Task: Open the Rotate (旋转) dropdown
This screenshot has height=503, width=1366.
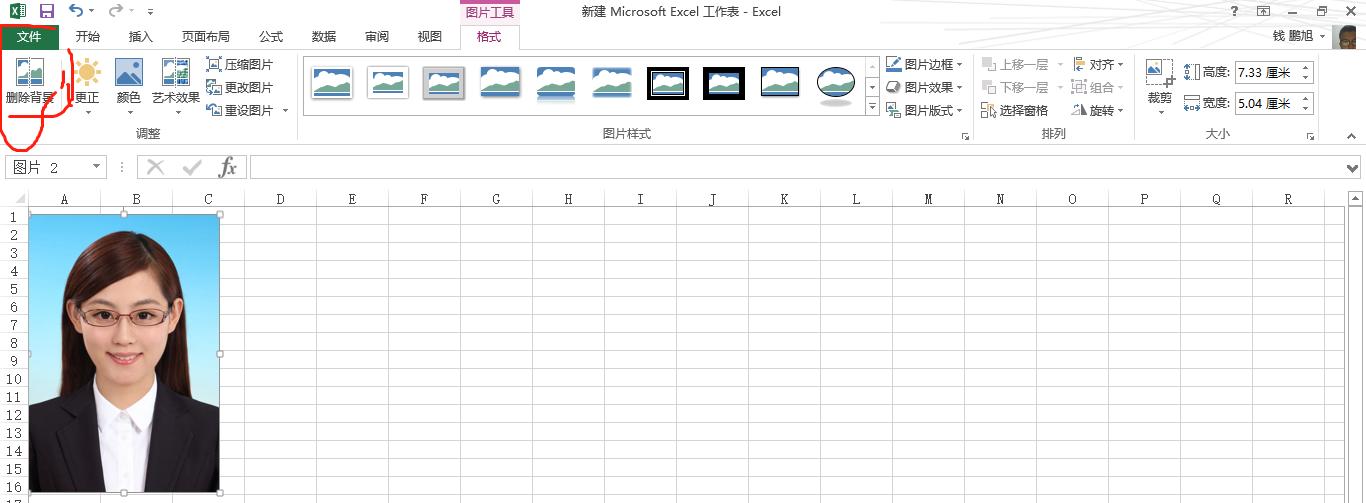Action: tap(1098, 110)
